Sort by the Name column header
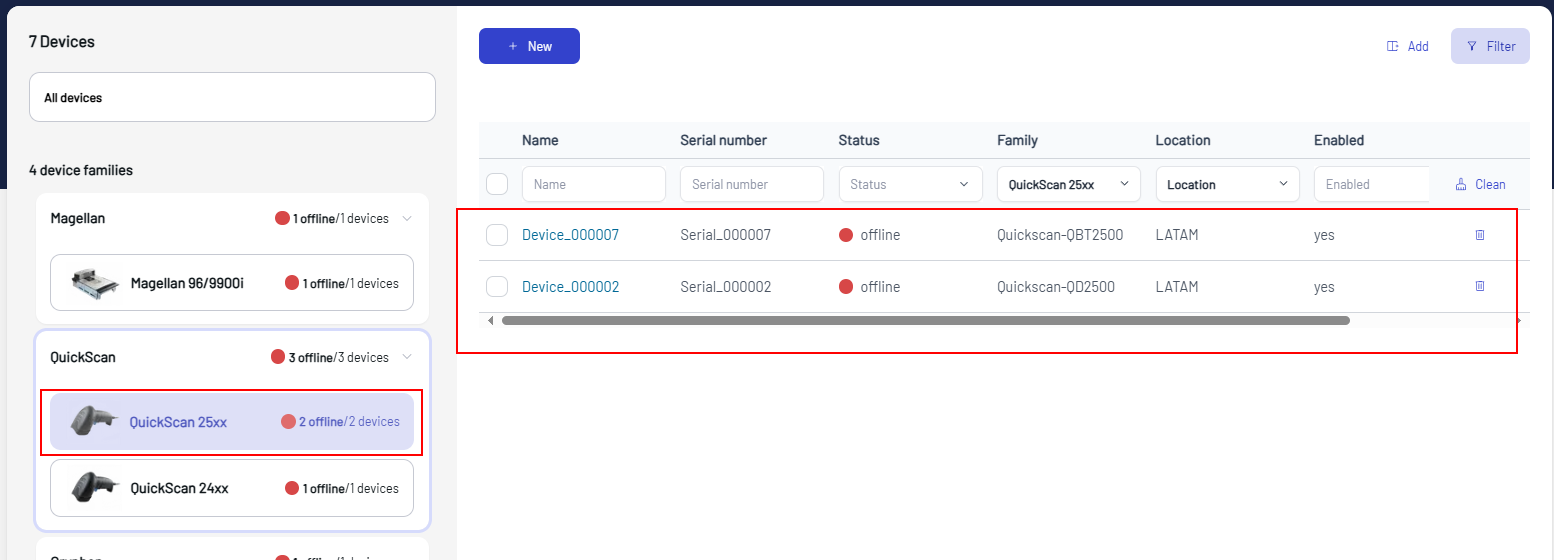Image resolution: width=1554 pixels, height=560 pixels. point(540,140)
